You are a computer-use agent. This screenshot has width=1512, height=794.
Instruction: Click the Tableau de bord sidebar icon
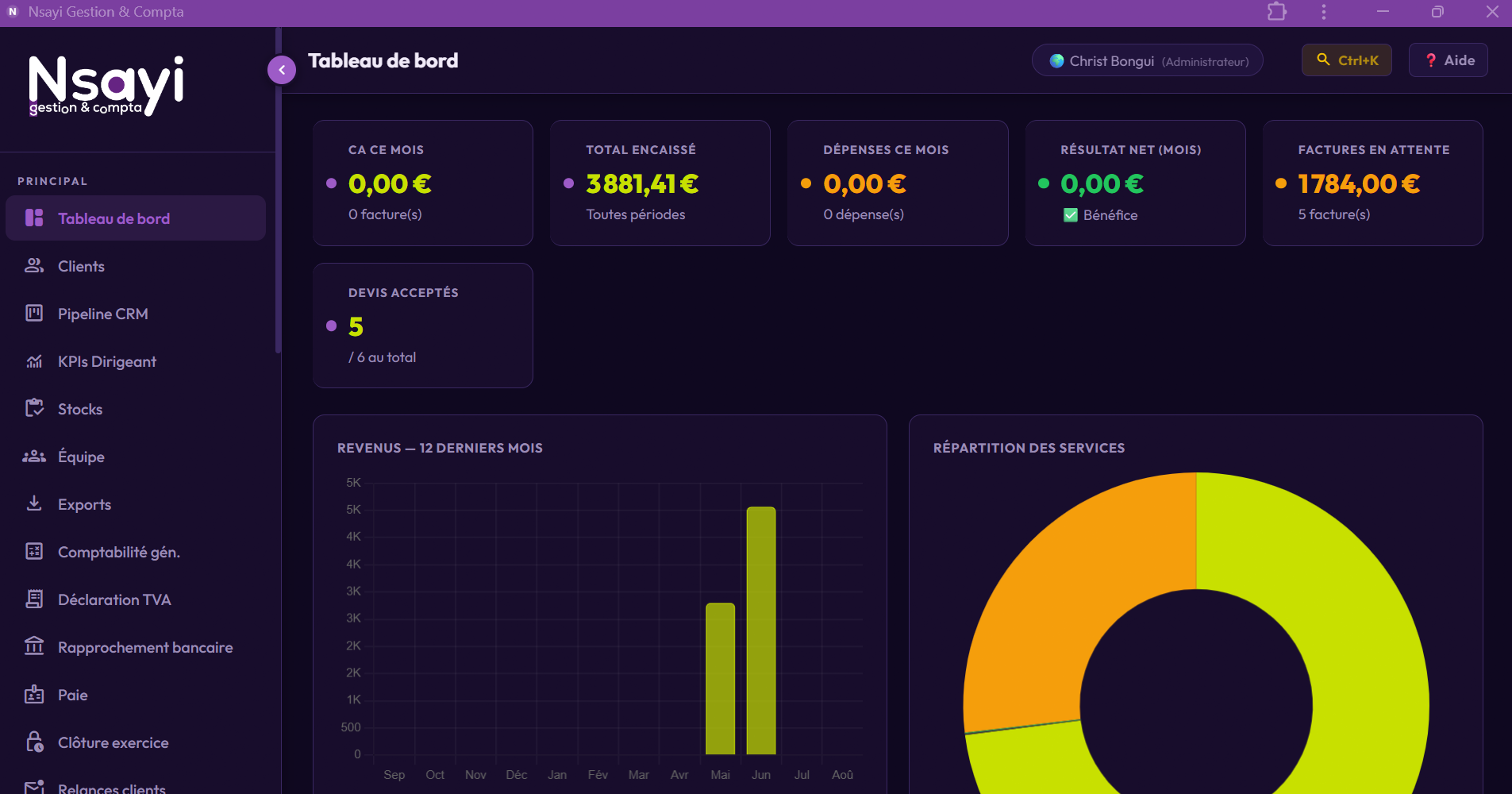(x=34, y=218)
